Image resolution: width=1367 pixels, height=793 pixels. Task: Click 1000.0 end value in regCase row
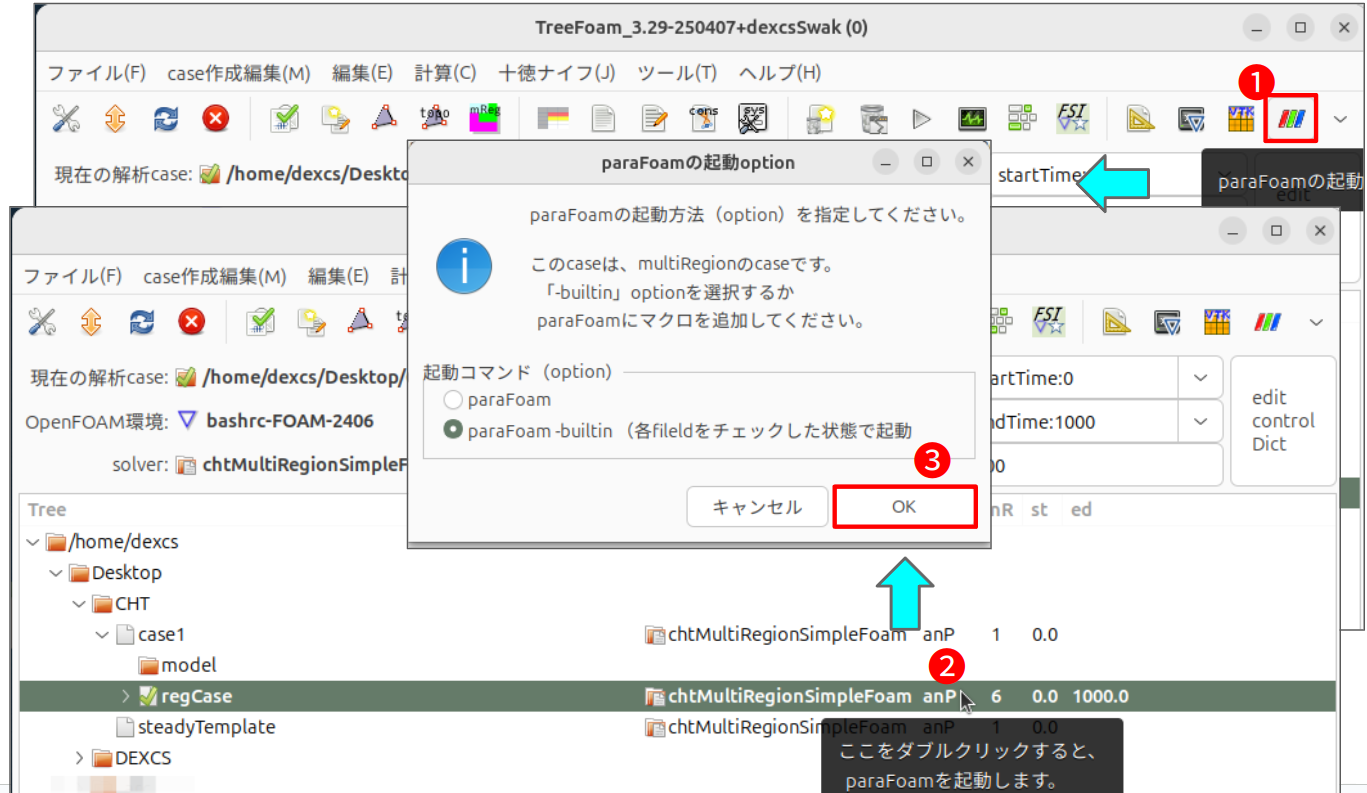tap(1101, 696)
